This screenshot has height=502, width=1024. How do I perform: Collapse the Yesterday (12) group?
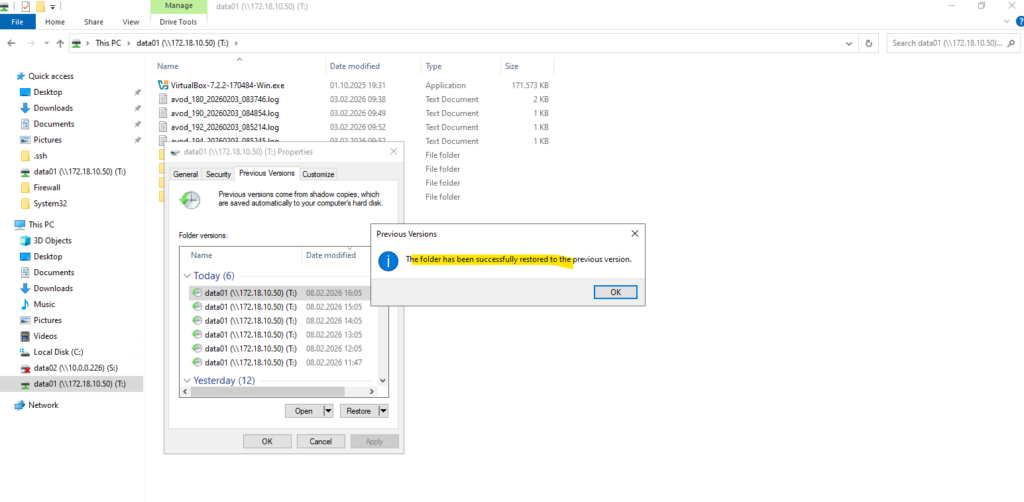click(x=187, y=380)
